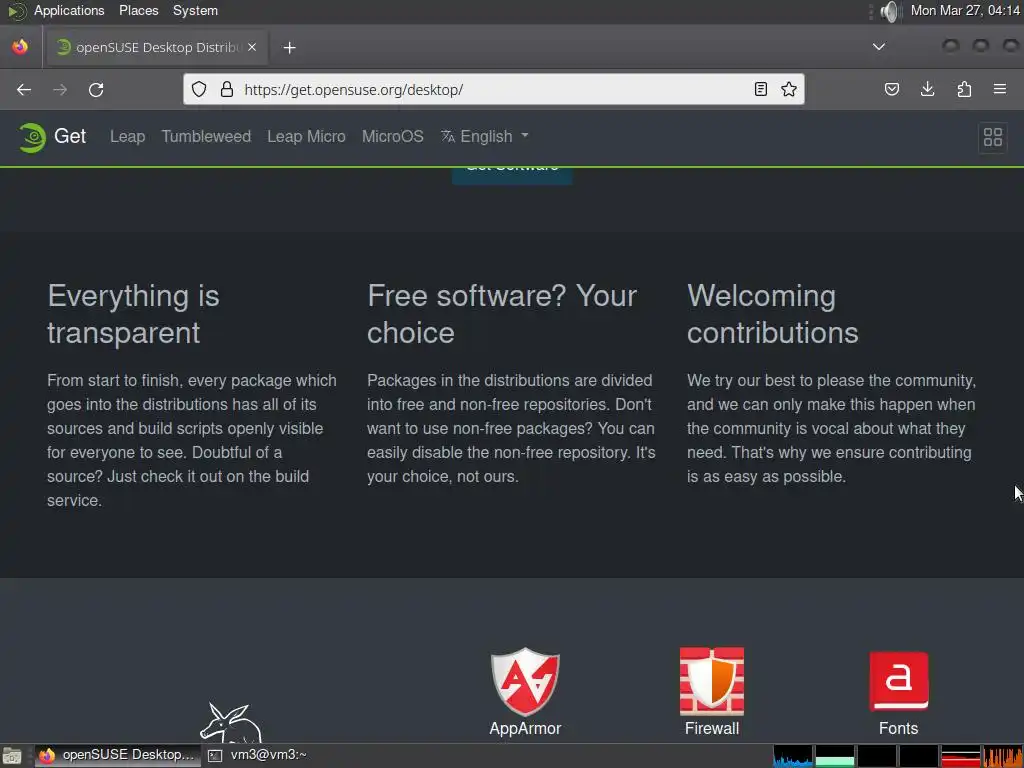
Task: Focus openSUSE Desktop taskbar window button
Action: [x=118, y=755]
